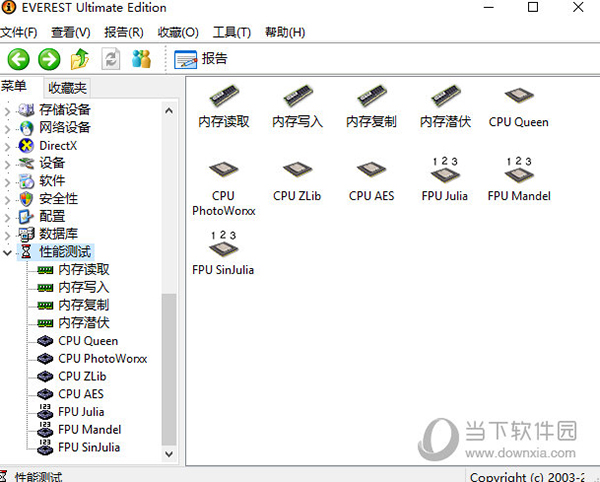Viewport: 600px width, 482px height.
Task: Minimize the EVEREST window
Action: click(x=489, y=7)
